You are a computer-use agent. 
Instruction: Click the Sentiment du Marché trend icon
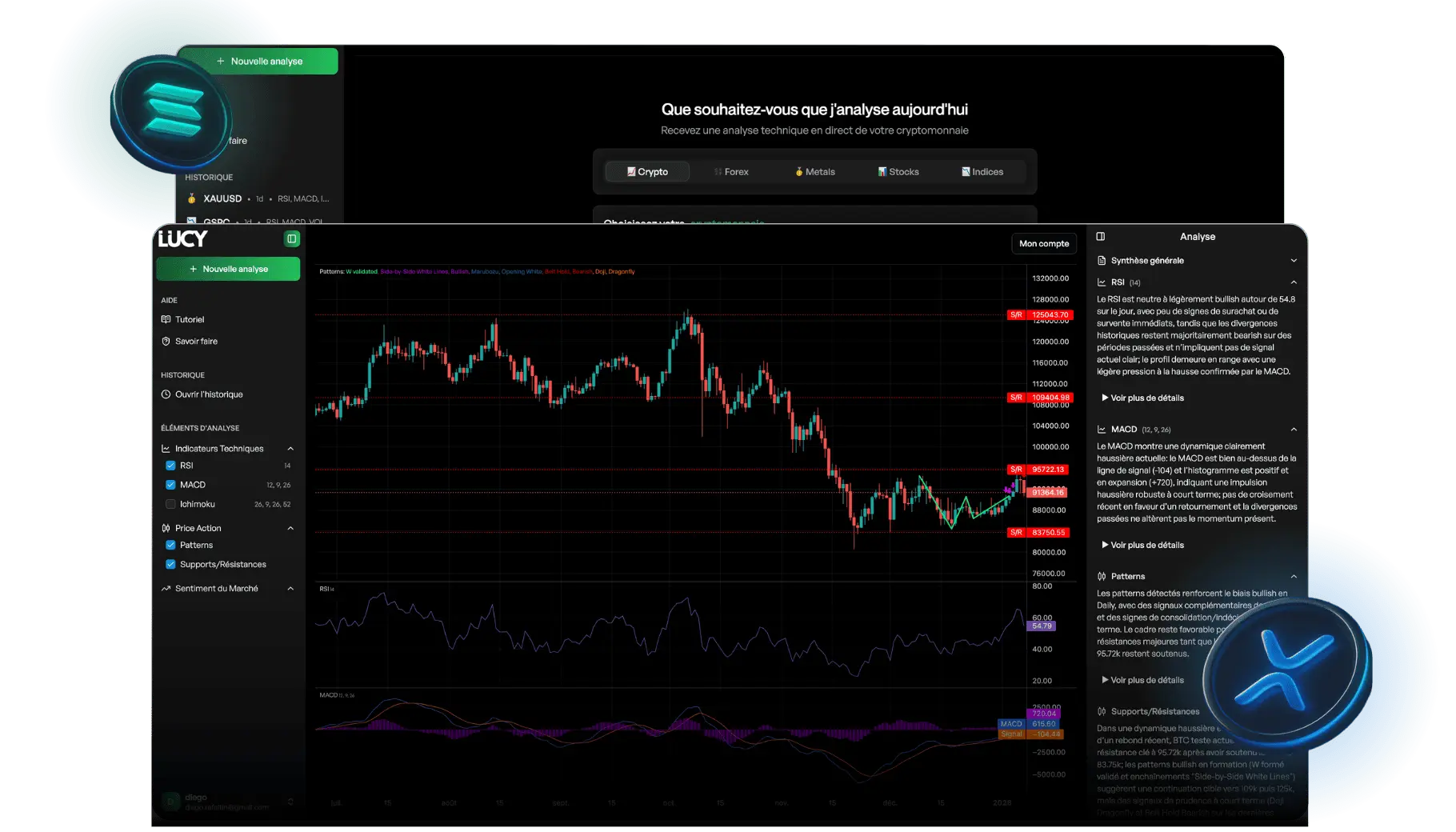(166, 589)
